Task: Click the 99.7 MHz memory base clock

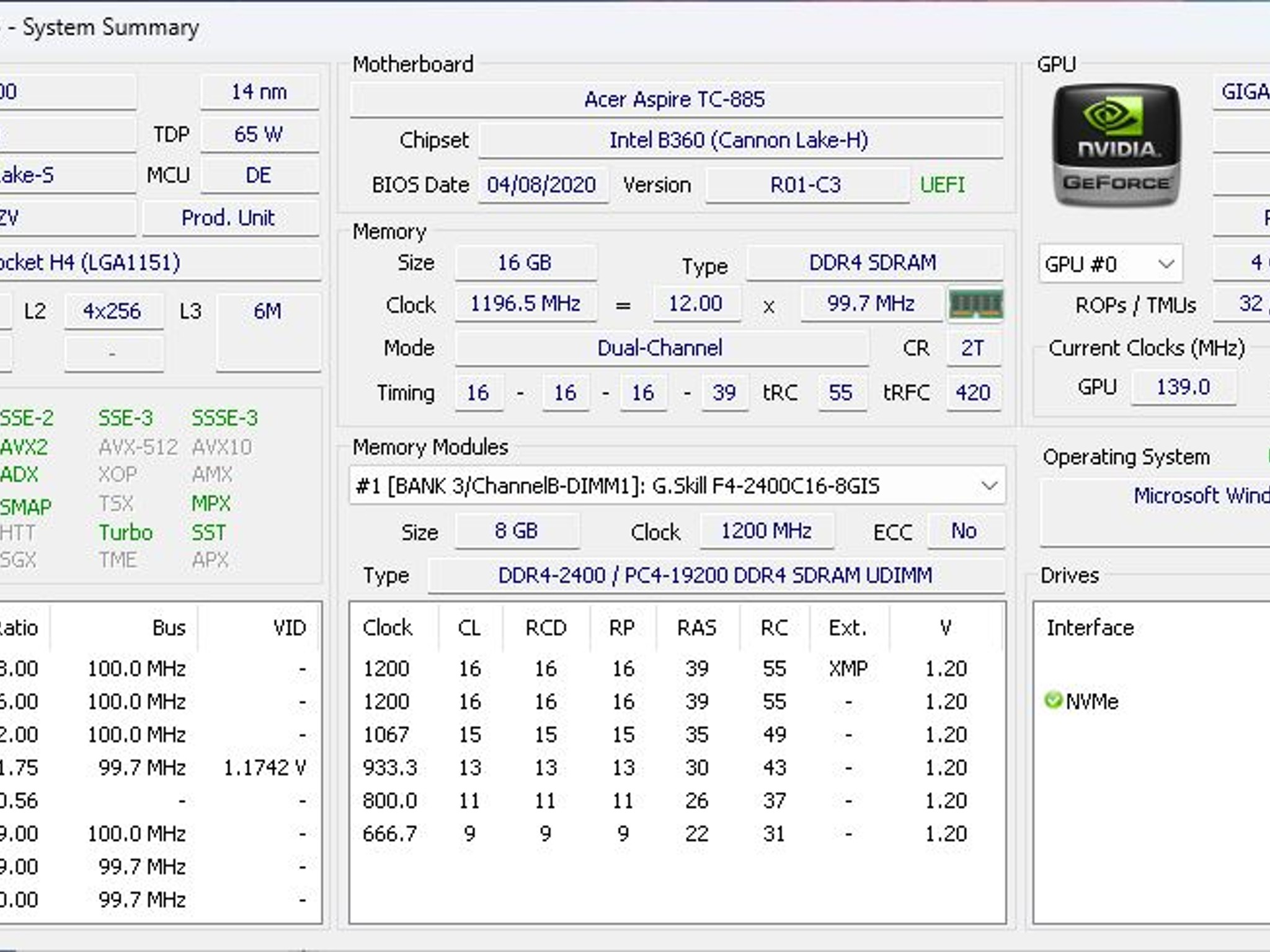Action: click(x=871, y=304)
